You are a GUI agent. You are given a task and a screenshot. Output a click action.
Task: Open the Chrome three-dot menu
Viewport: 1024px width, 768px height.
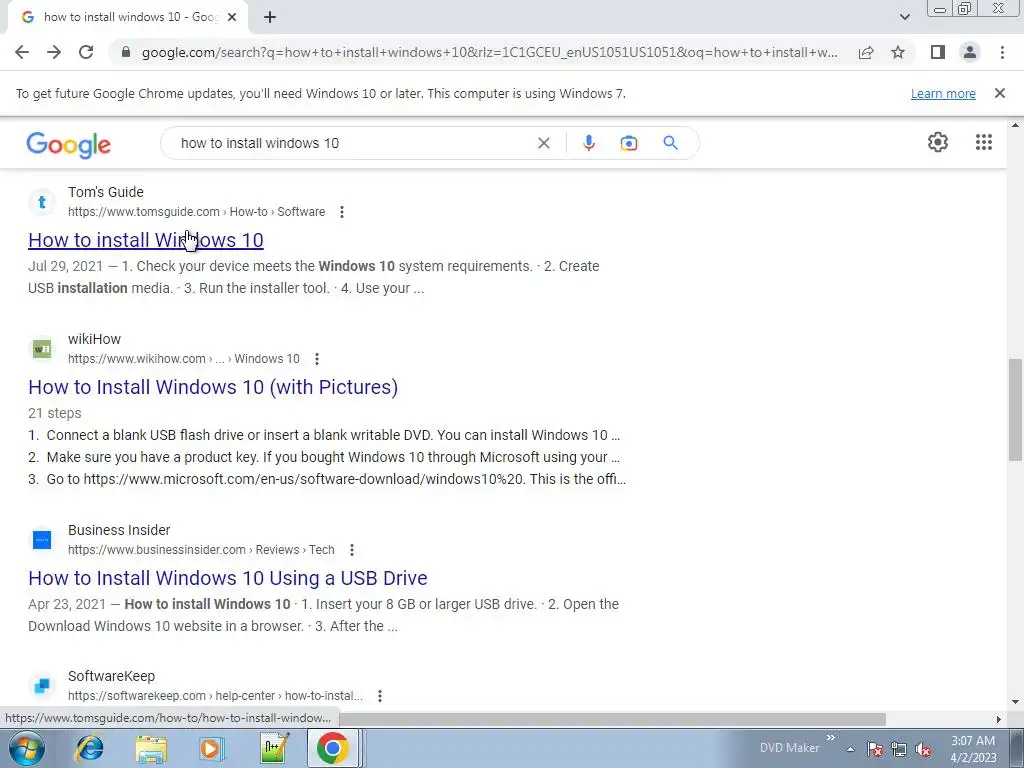click(x=1002, y=52)
